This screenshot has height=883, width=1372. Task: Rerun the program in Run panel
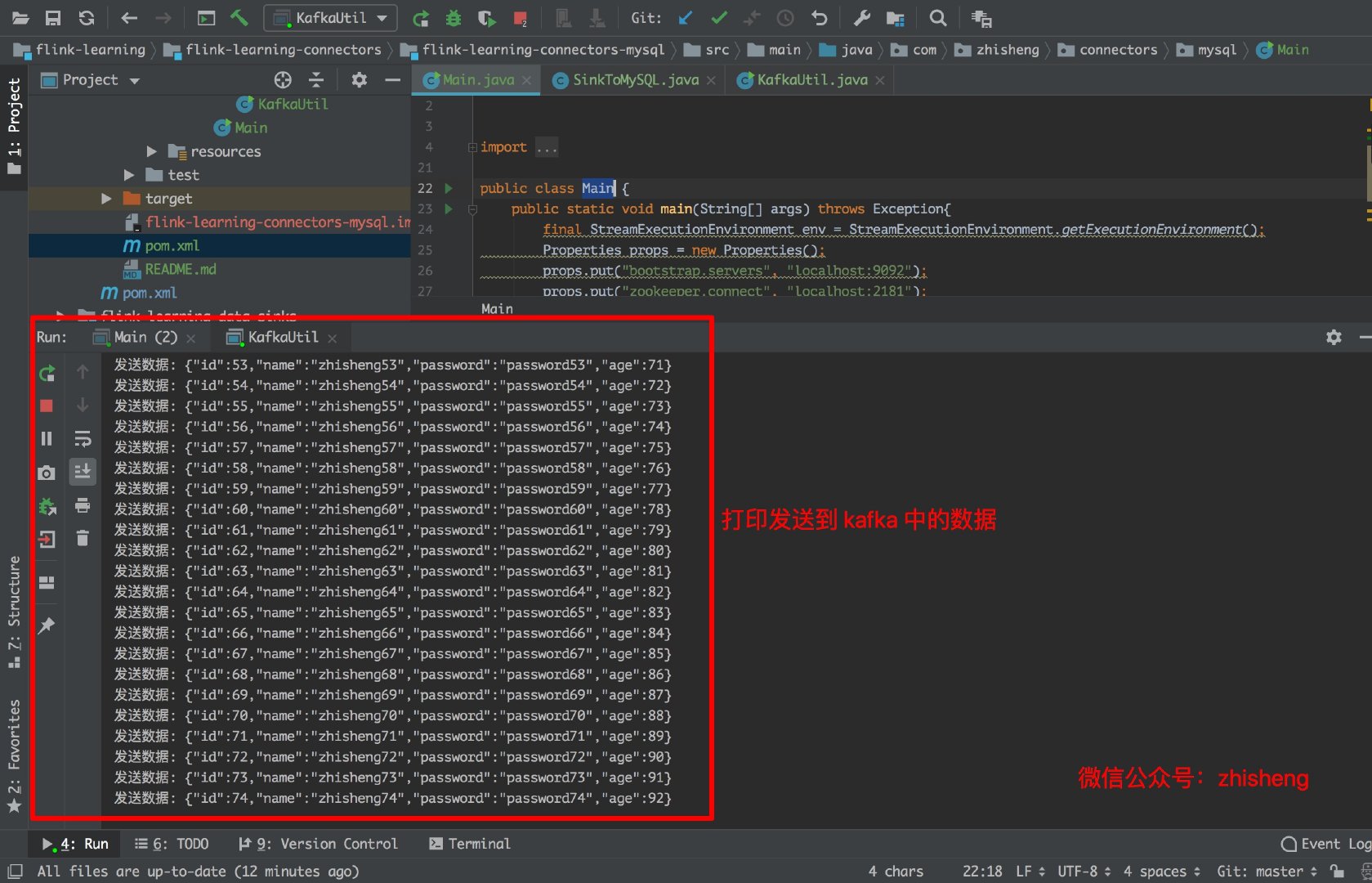click(47, 374)
